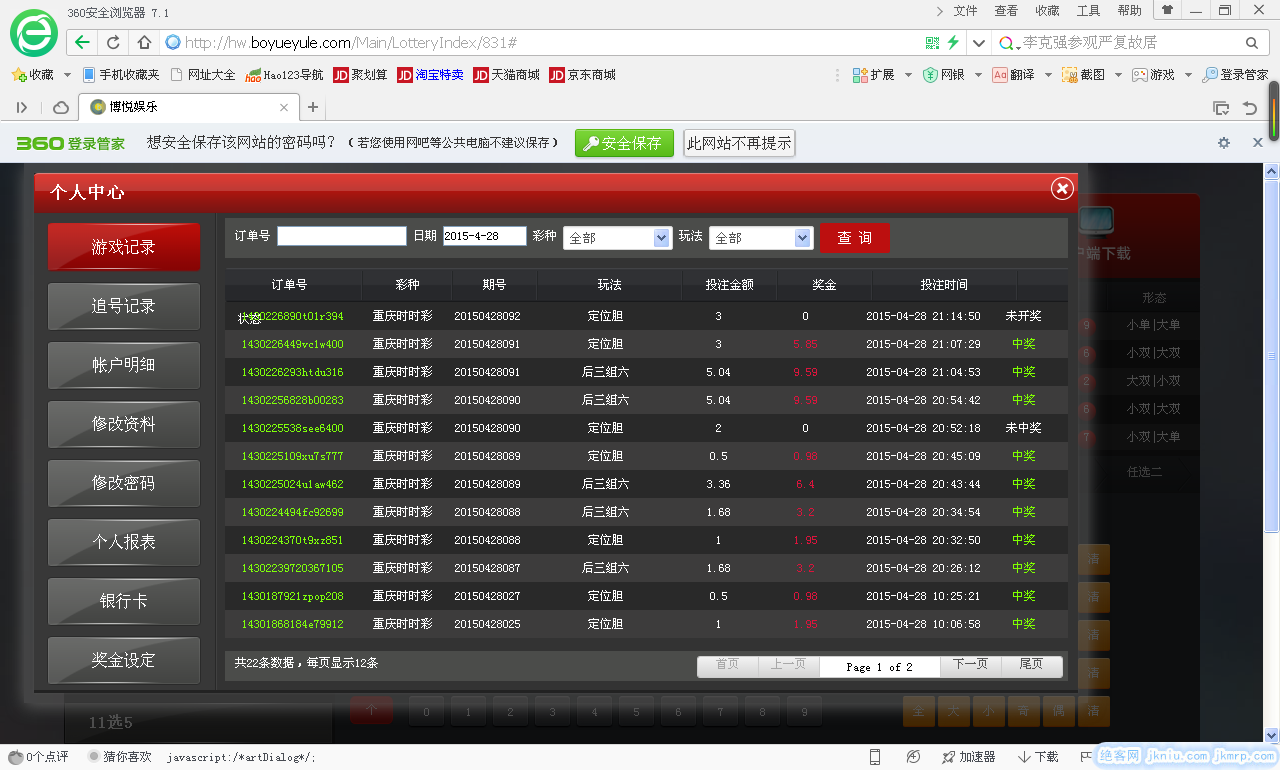Click the search magnifier icon
This screenshot has height=770, width=1280.
pos(1251,43)
